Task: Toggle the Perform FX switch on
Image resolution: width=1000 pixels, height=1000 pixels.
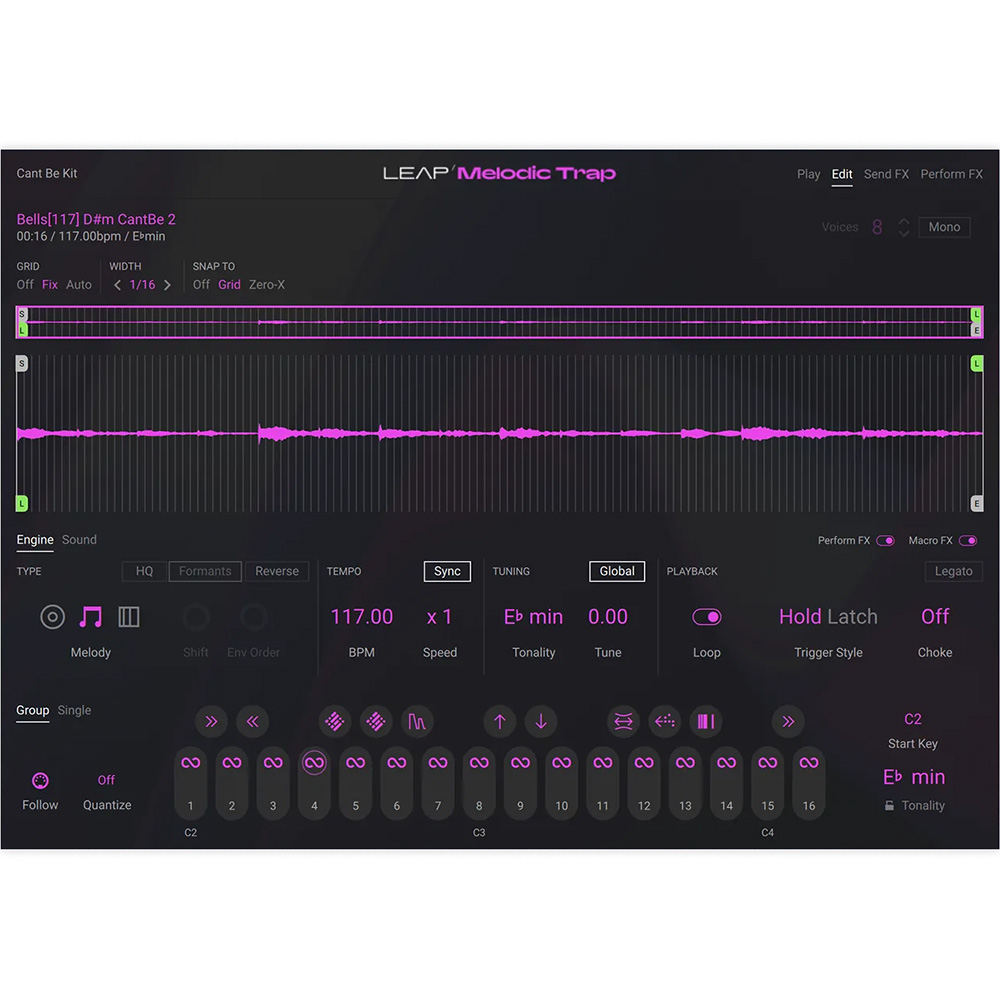Action: 887,539
